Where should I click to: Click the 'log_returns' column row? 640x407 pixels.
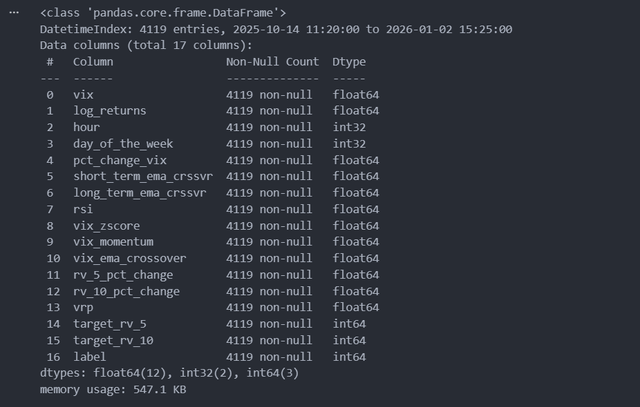pos(109,111)
